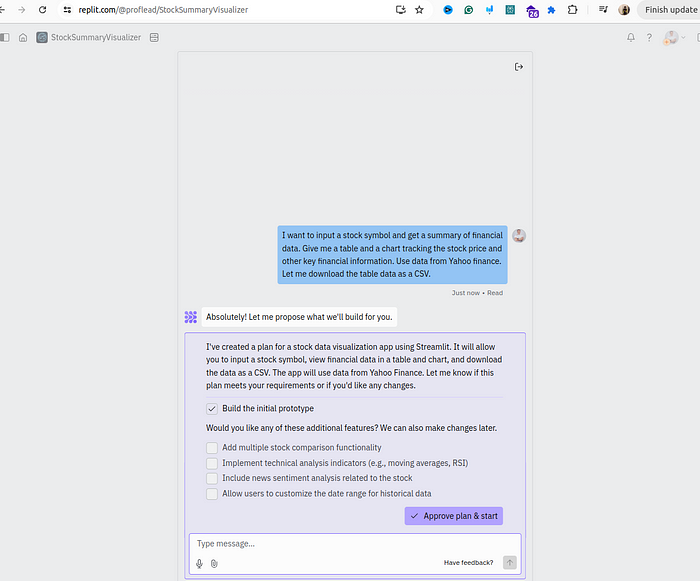Image resolution: width=700 pixels, height=581 pixels.
Task: Click the exit arrow icon in the chat panel
Action: point(518,67)
